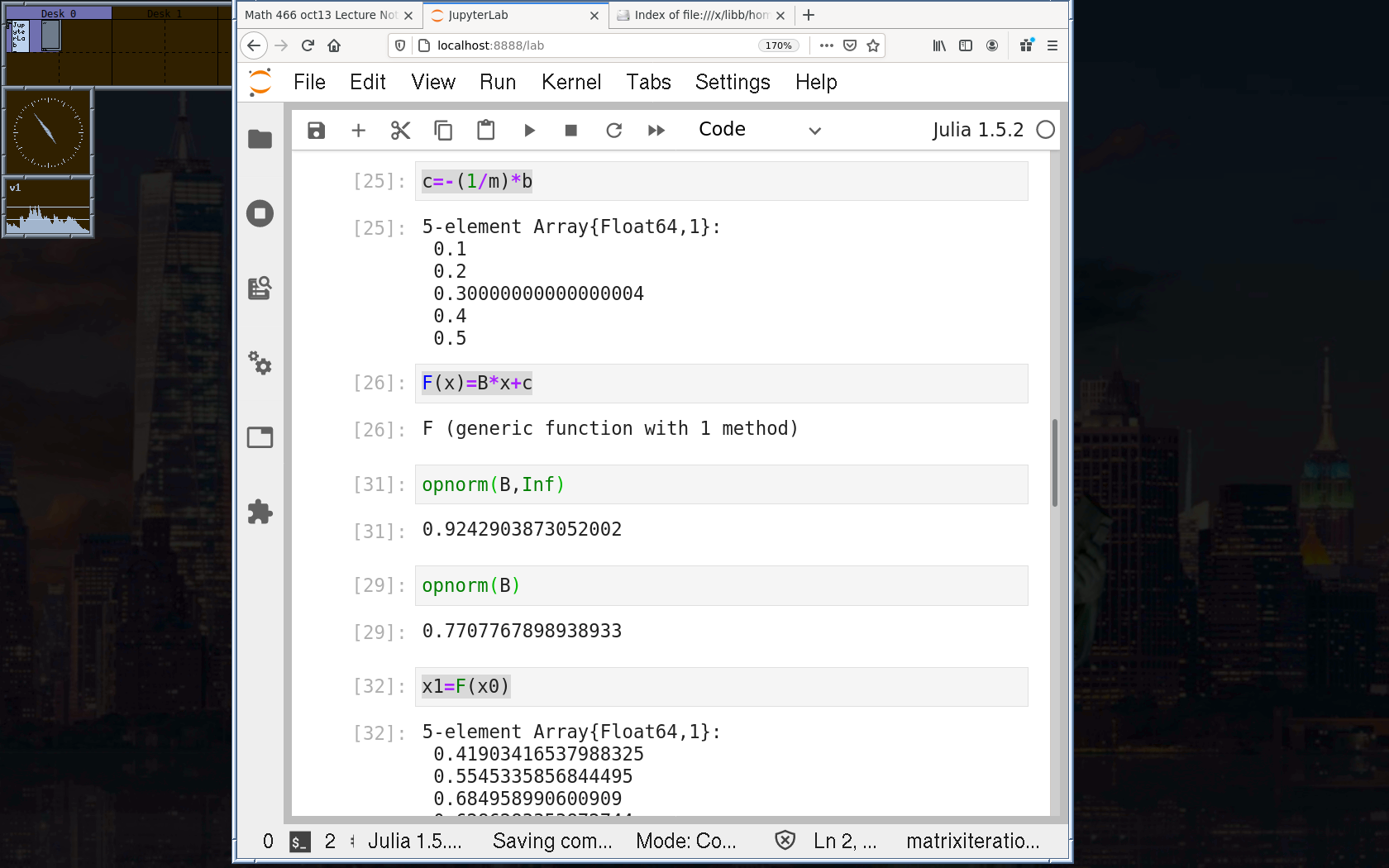Image resolution: width=1389 pixels, height=868 pixels.
Task: Interrupt the kernel with the stop icon
Action: pyautogui.click(x=570, y=131)
